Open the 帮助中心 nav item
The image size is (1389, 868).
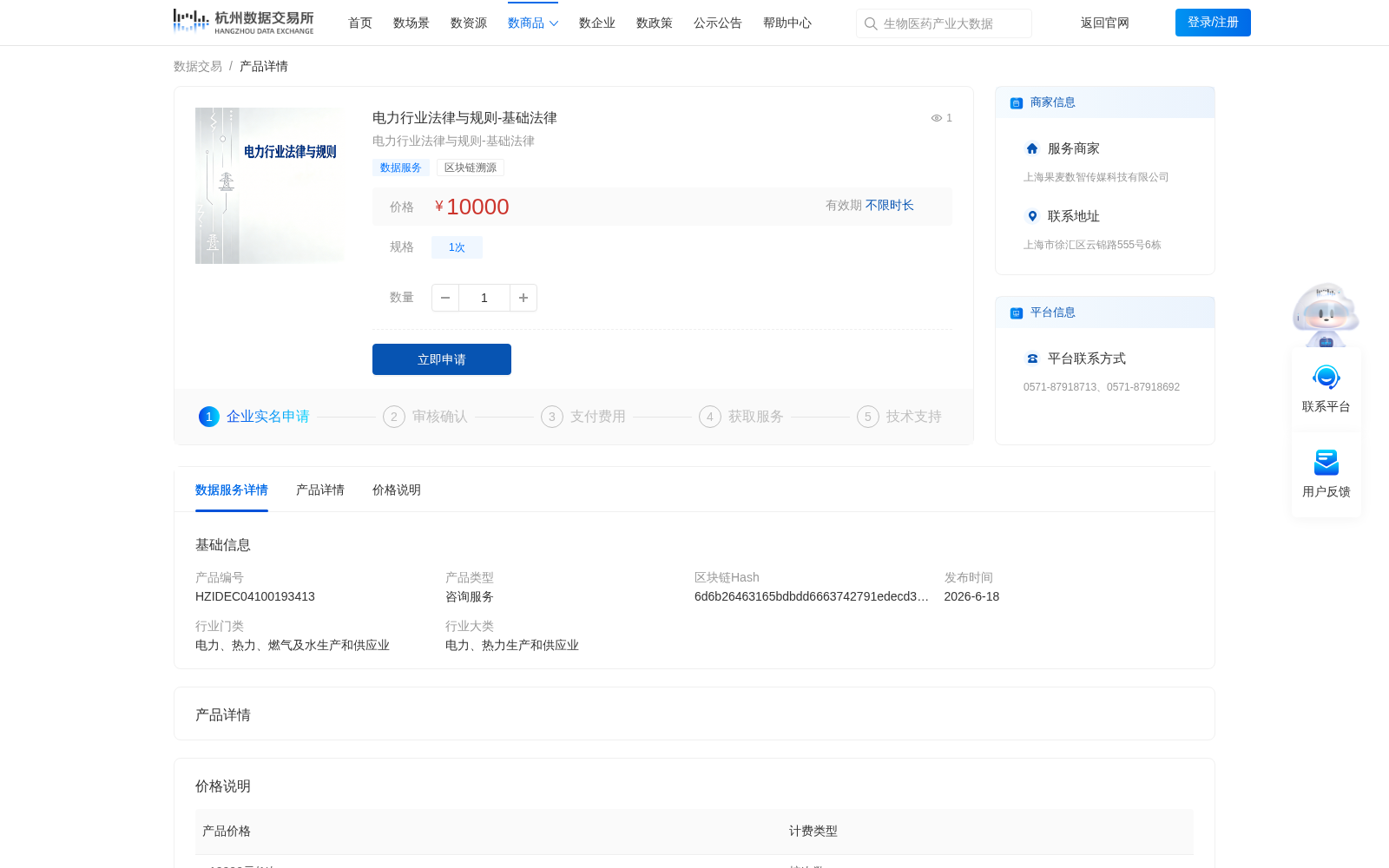pos(787,23)
